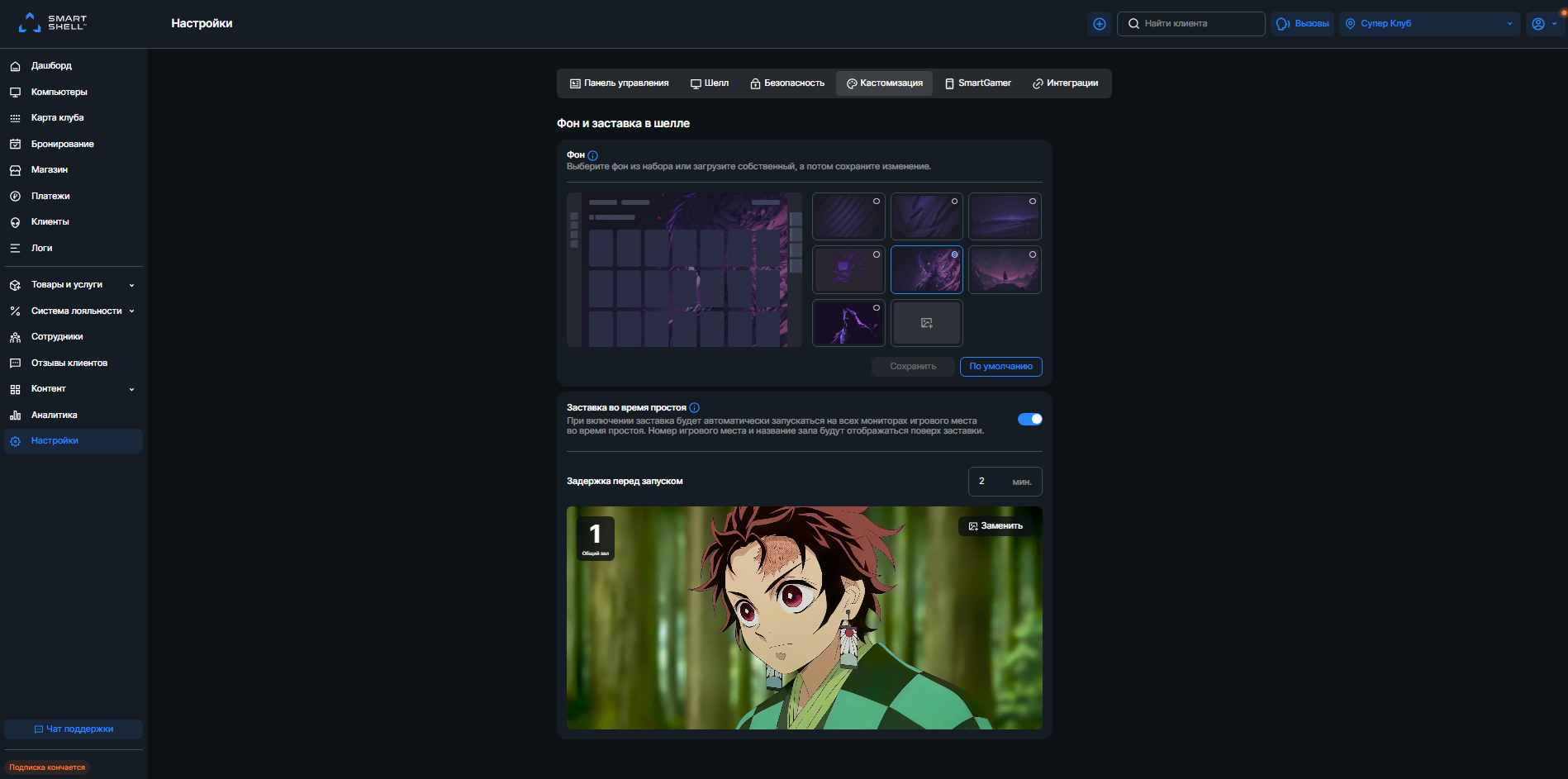Screen dimensions: 1568x779
Task: Click the shell background preview image
Action: point(684,270)
